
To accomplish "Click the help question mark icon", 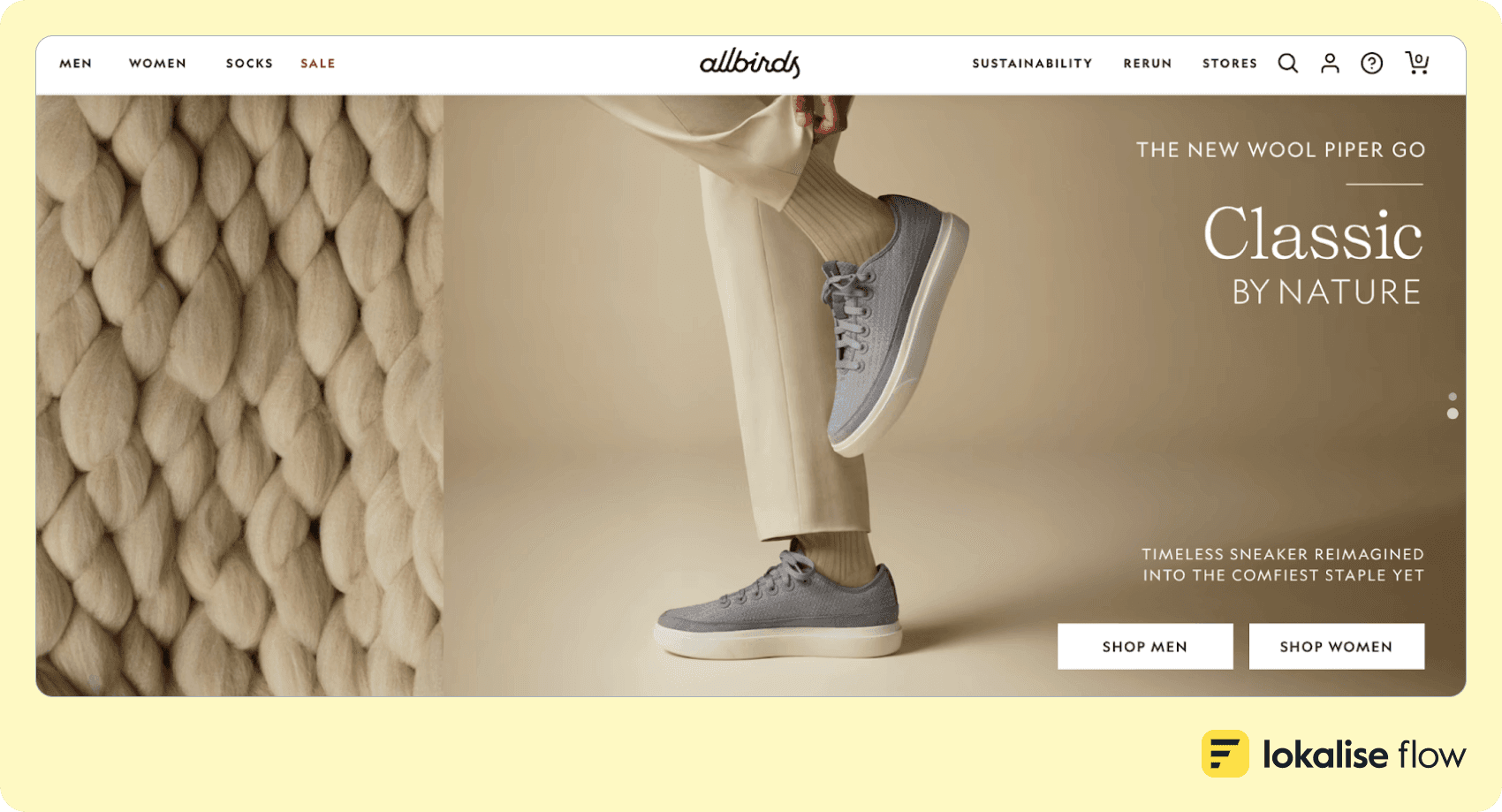I will [1371, 64].
